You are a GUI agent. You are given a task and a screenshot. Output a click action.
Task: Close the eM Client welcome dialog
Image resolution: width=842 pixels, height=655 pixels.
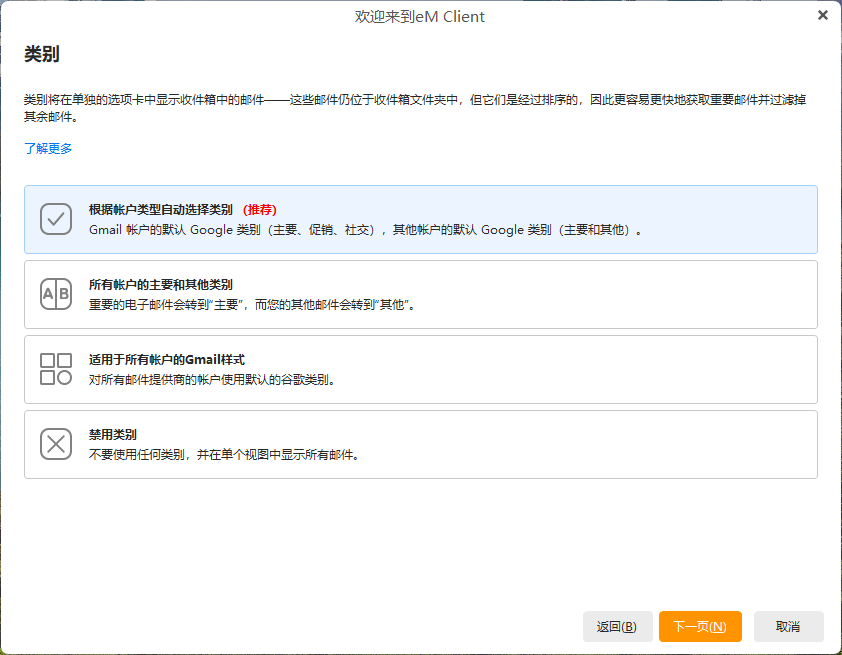pos(823,16)
